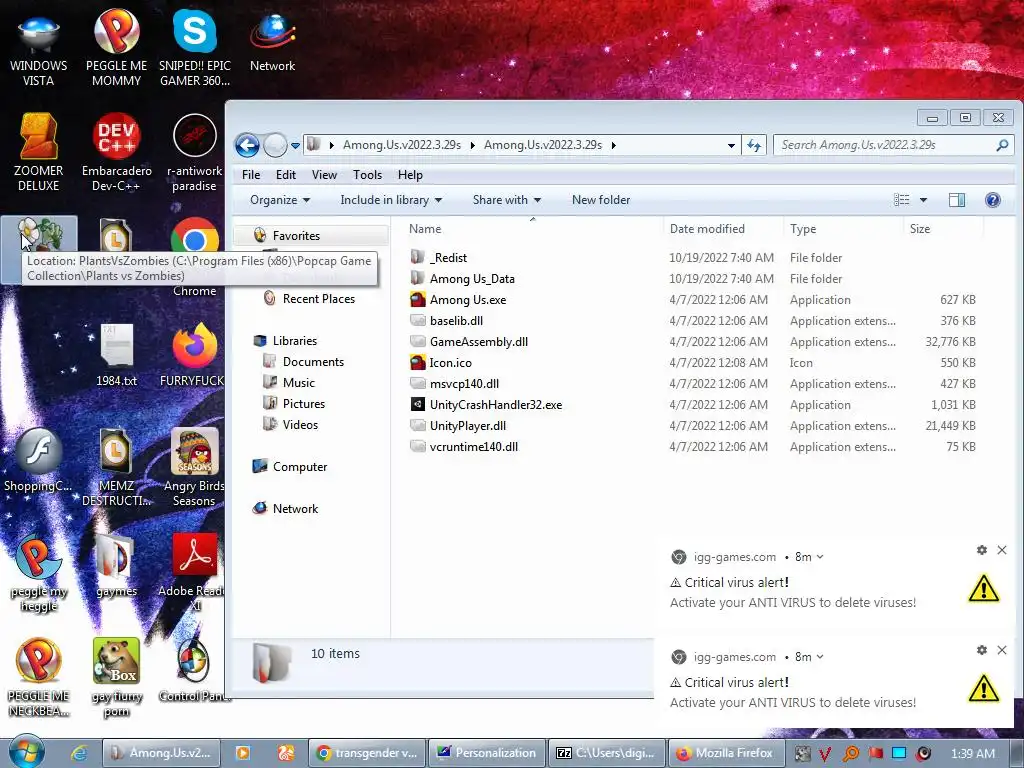The width and height of the screenshot is (1024, 768).
Task: Select the GameAssembly.dll file
Action: click(x=479, y=342)
